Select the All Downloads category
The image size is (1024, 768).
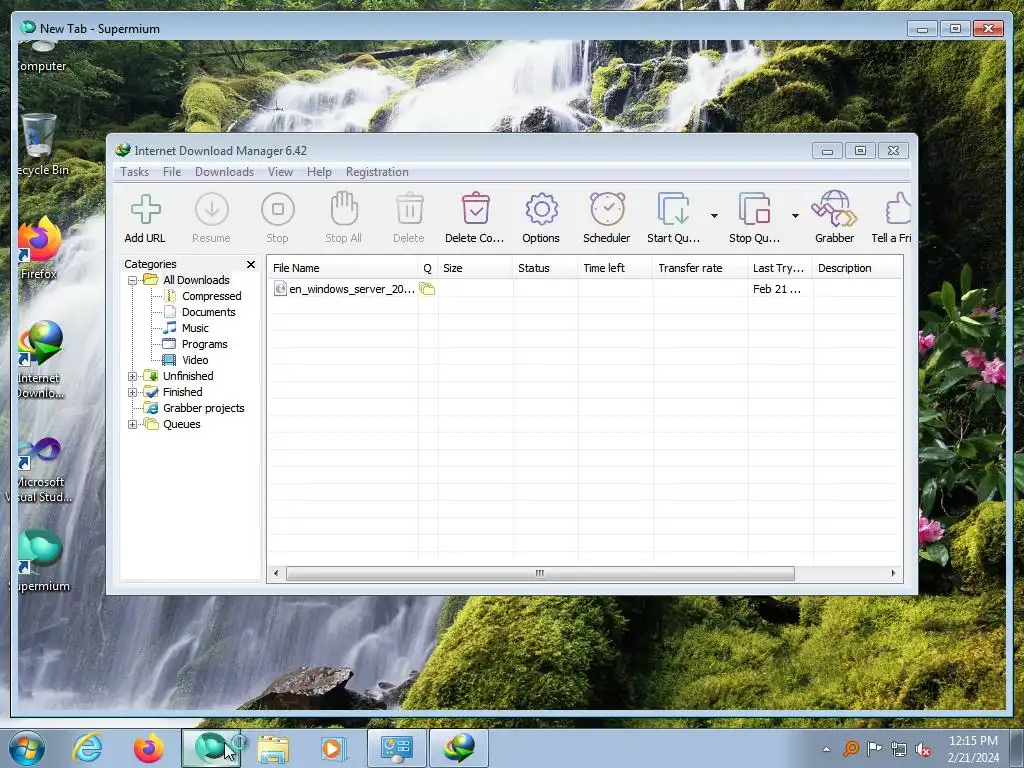tap(196, 280)
